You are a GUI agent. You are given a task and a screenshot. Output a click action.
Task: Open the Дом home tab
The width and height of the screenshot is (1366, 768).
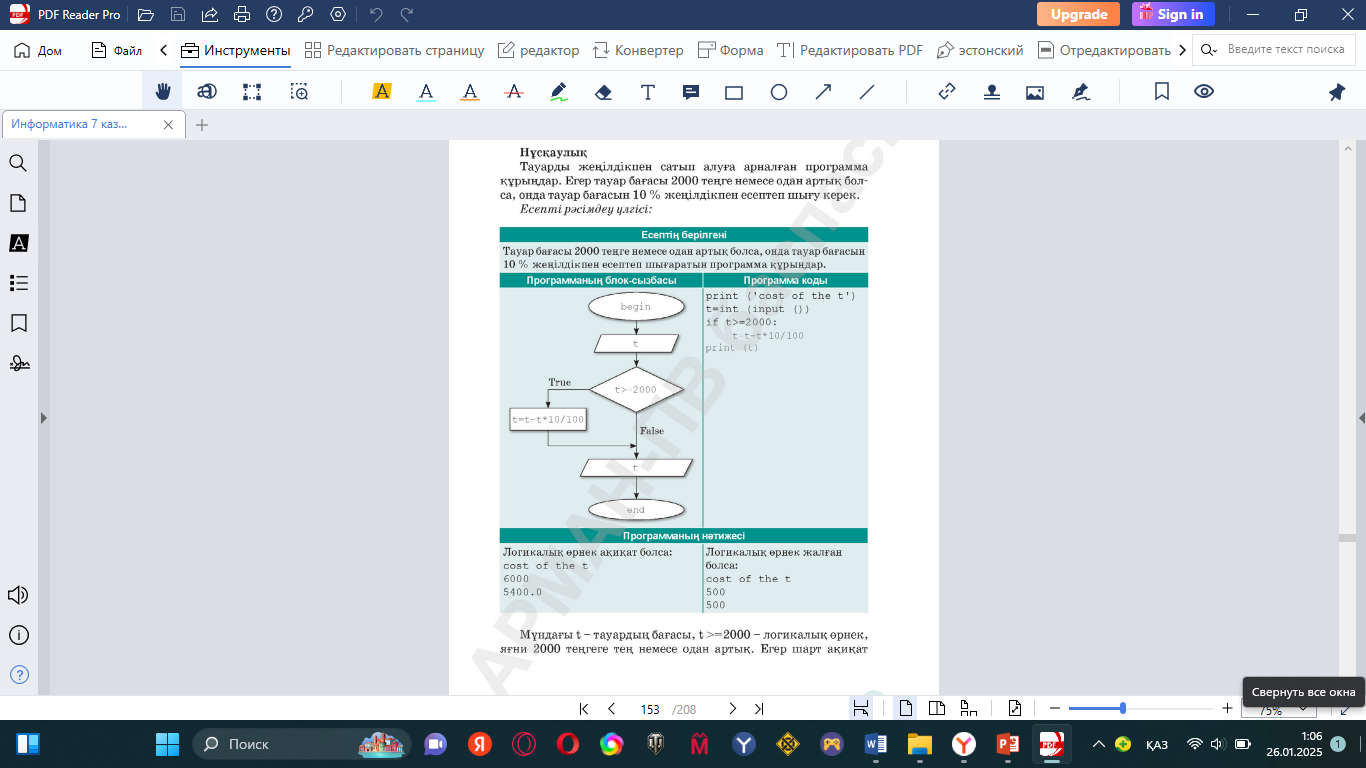tap(38, 50)
